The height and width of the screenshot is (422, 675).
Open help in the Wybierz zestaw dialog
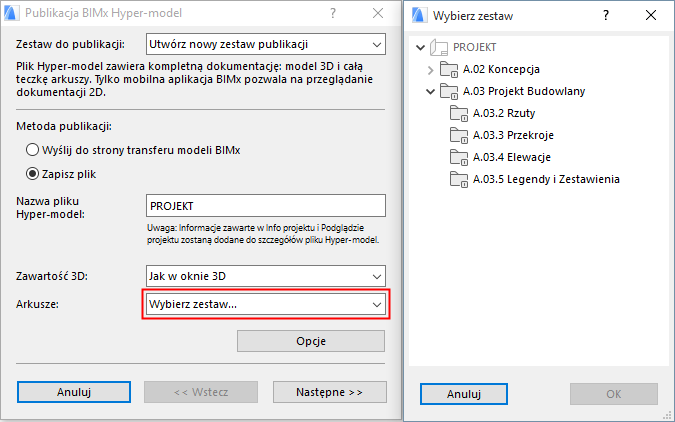pyautogui.click(x=606, y=16)
